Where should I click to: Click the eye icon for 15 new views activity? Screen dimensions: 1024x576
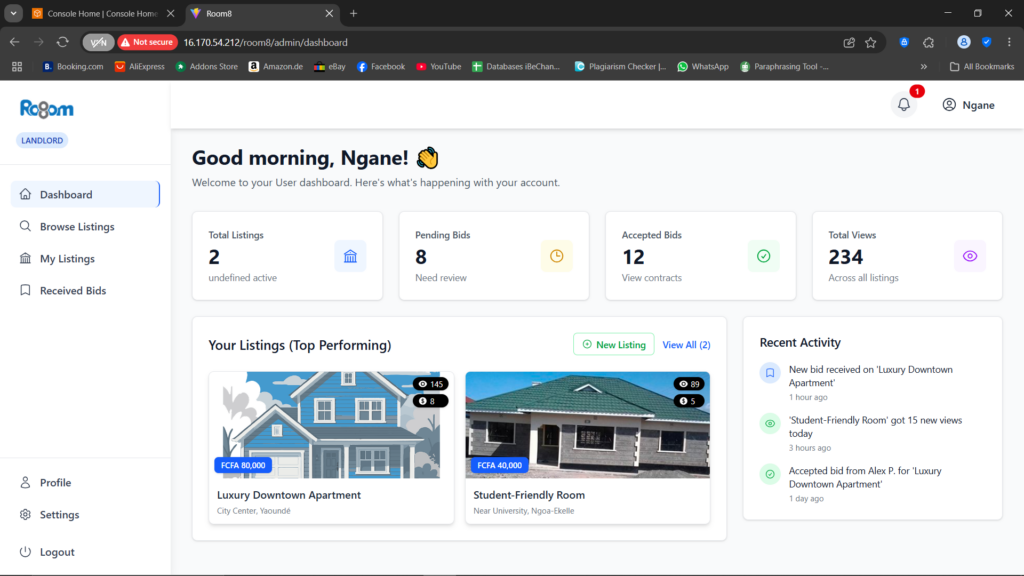770,424
